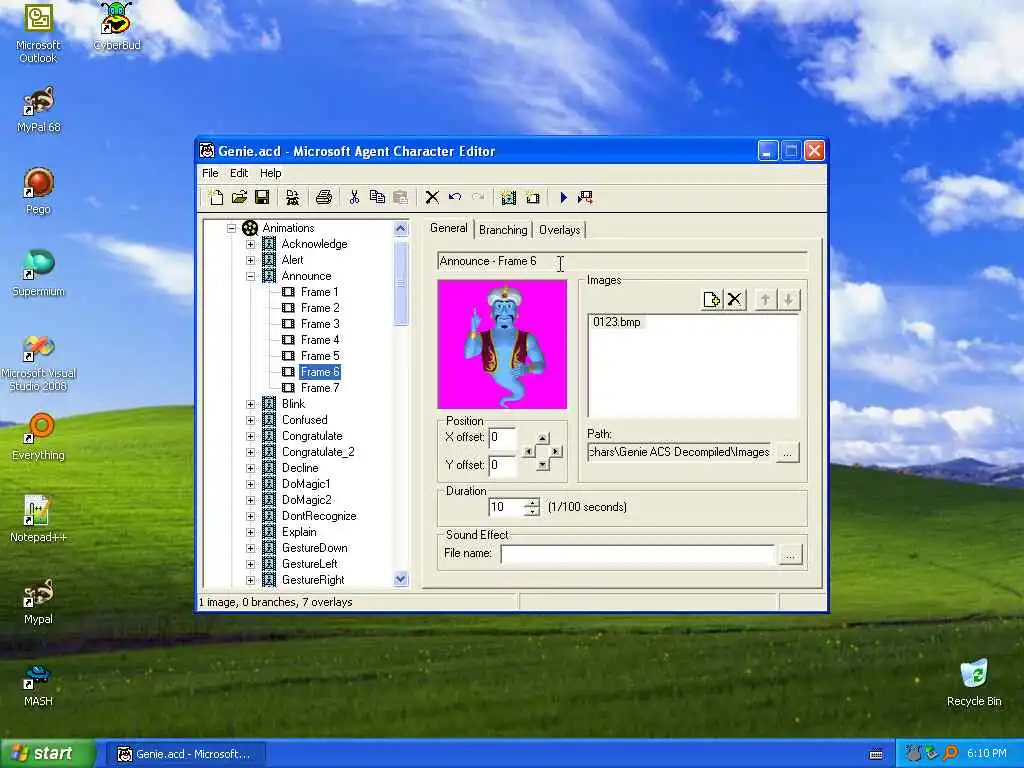Nudge position up with arrow button
1024x768 pixels.
543,438
